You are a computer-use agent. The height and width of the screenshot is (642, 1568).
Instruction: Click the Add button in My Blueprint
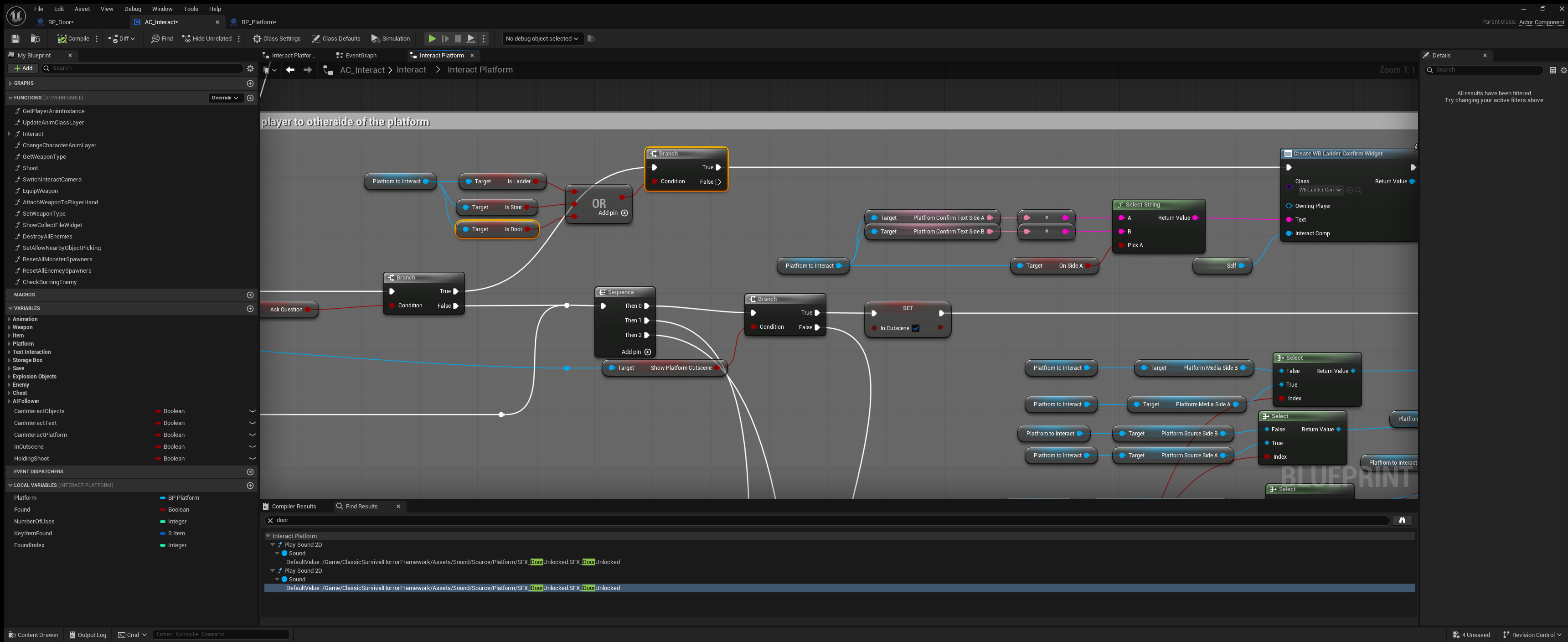(23, 68)
